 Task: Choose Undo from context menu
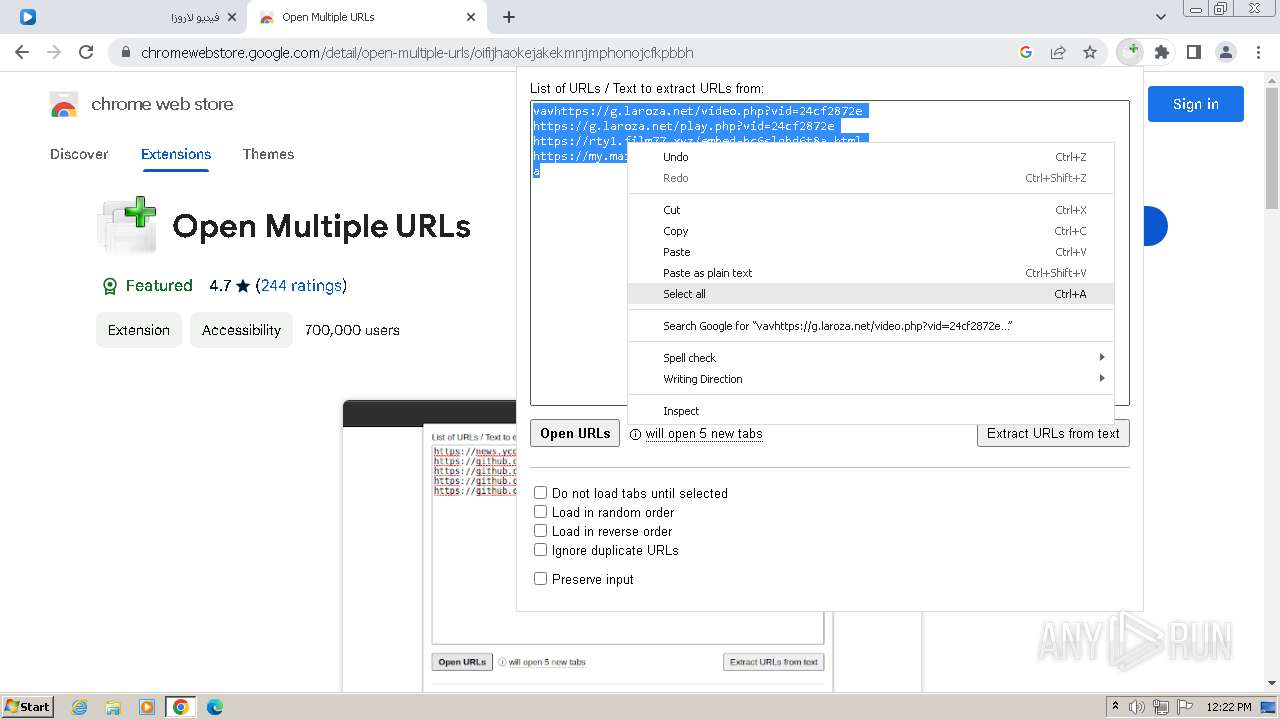870,157
